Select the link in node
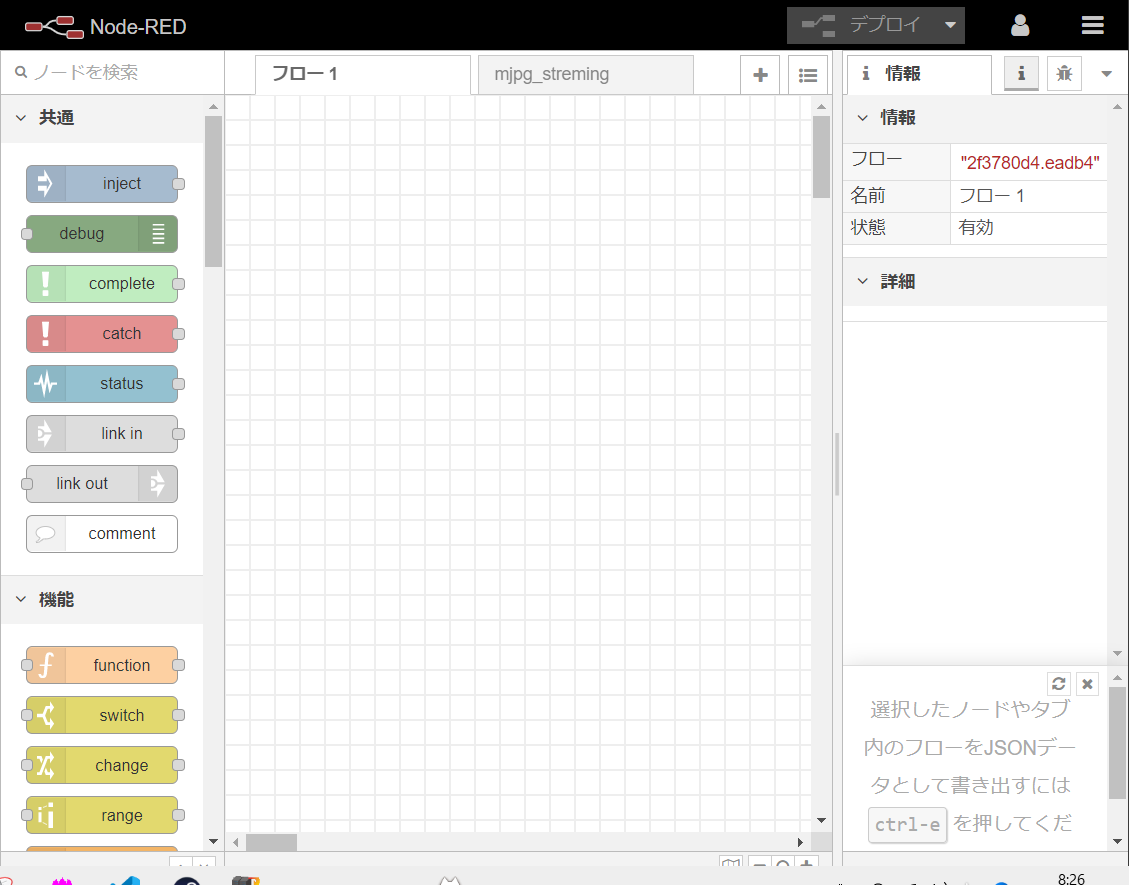 [102, 433]
